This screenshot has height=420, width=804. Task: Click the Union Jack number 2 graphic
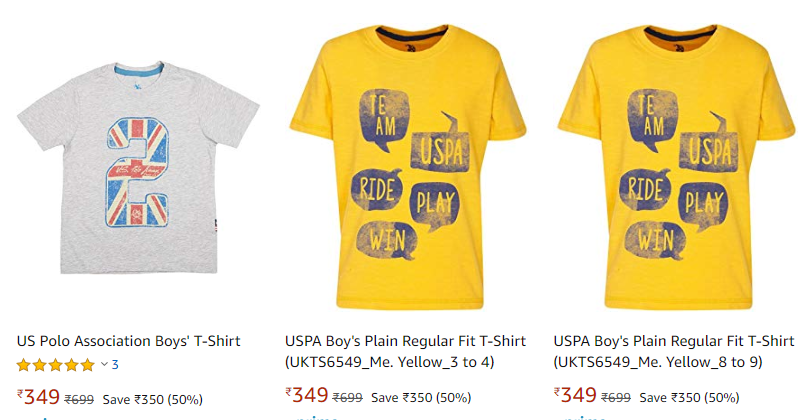pos(137,172)
